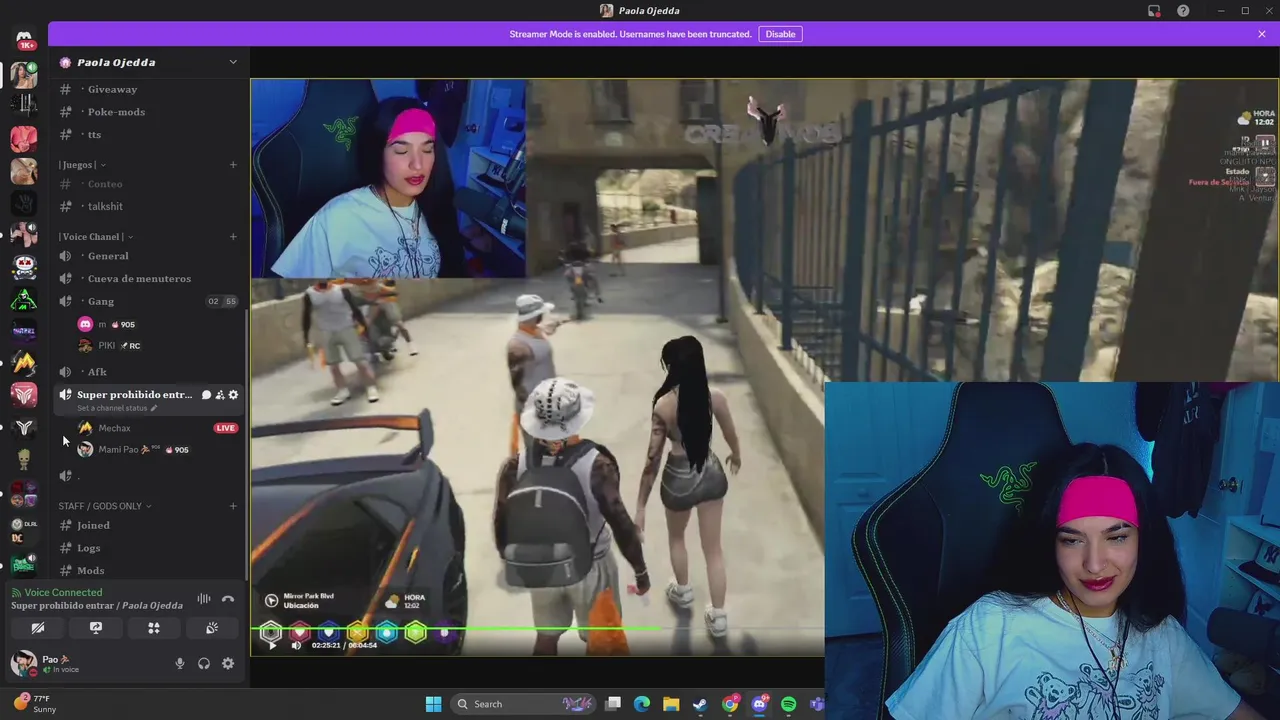This screenshot has width=1280, height=720.
Task: Open Discord help icon in title bar
Action: 1183,11
